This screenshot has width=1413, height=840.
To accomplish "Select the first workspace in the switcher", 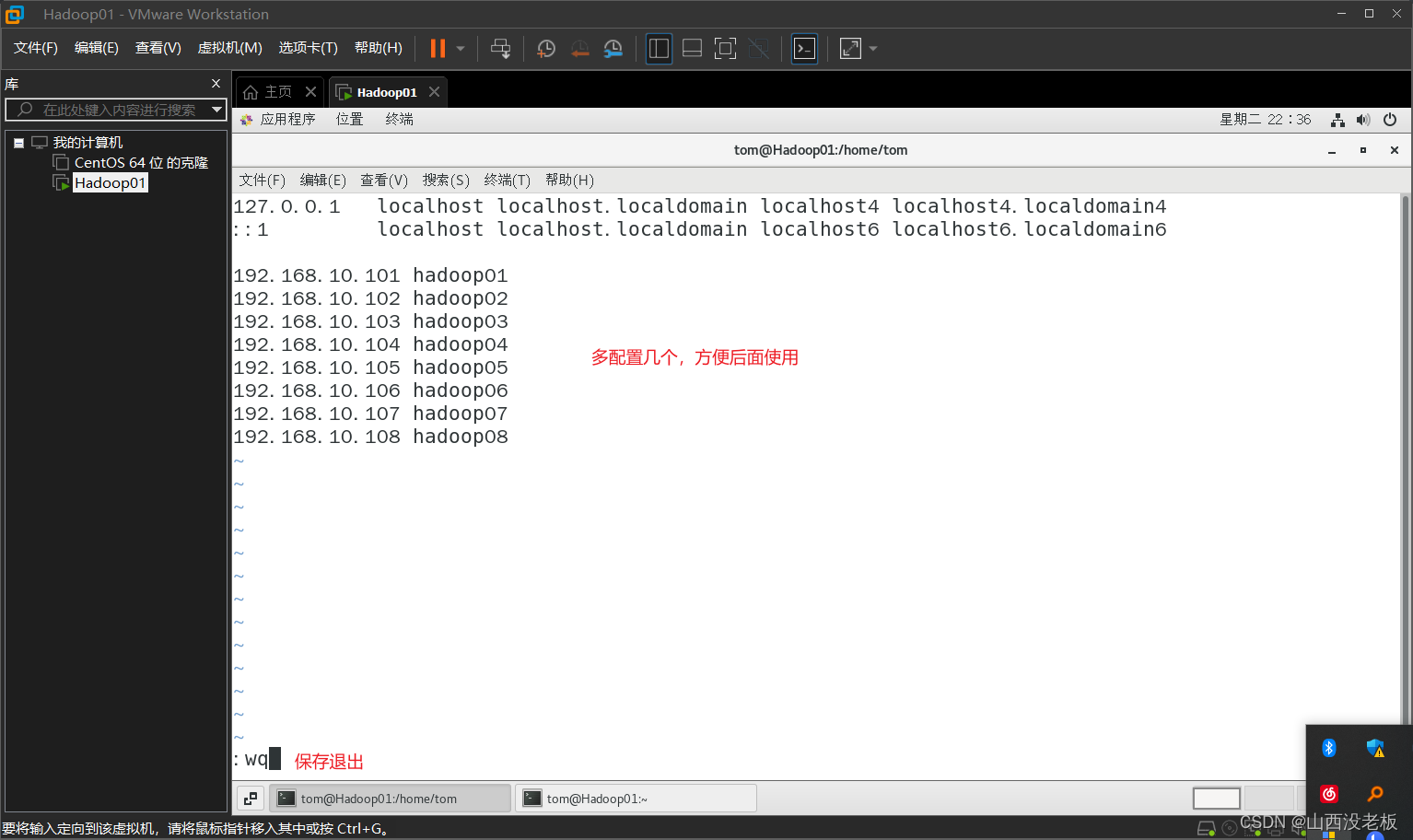I will (x=1216, y=799).
